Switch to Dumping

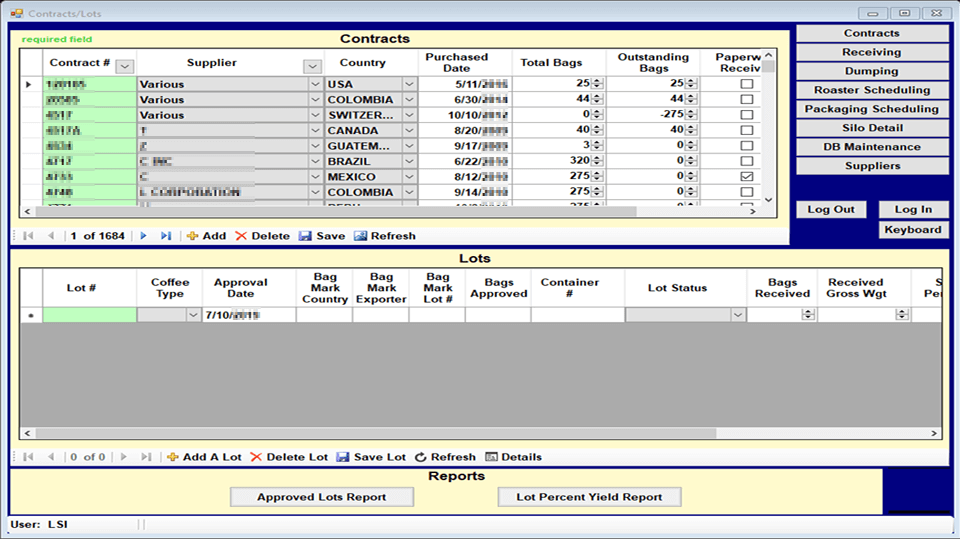(872, 71)
